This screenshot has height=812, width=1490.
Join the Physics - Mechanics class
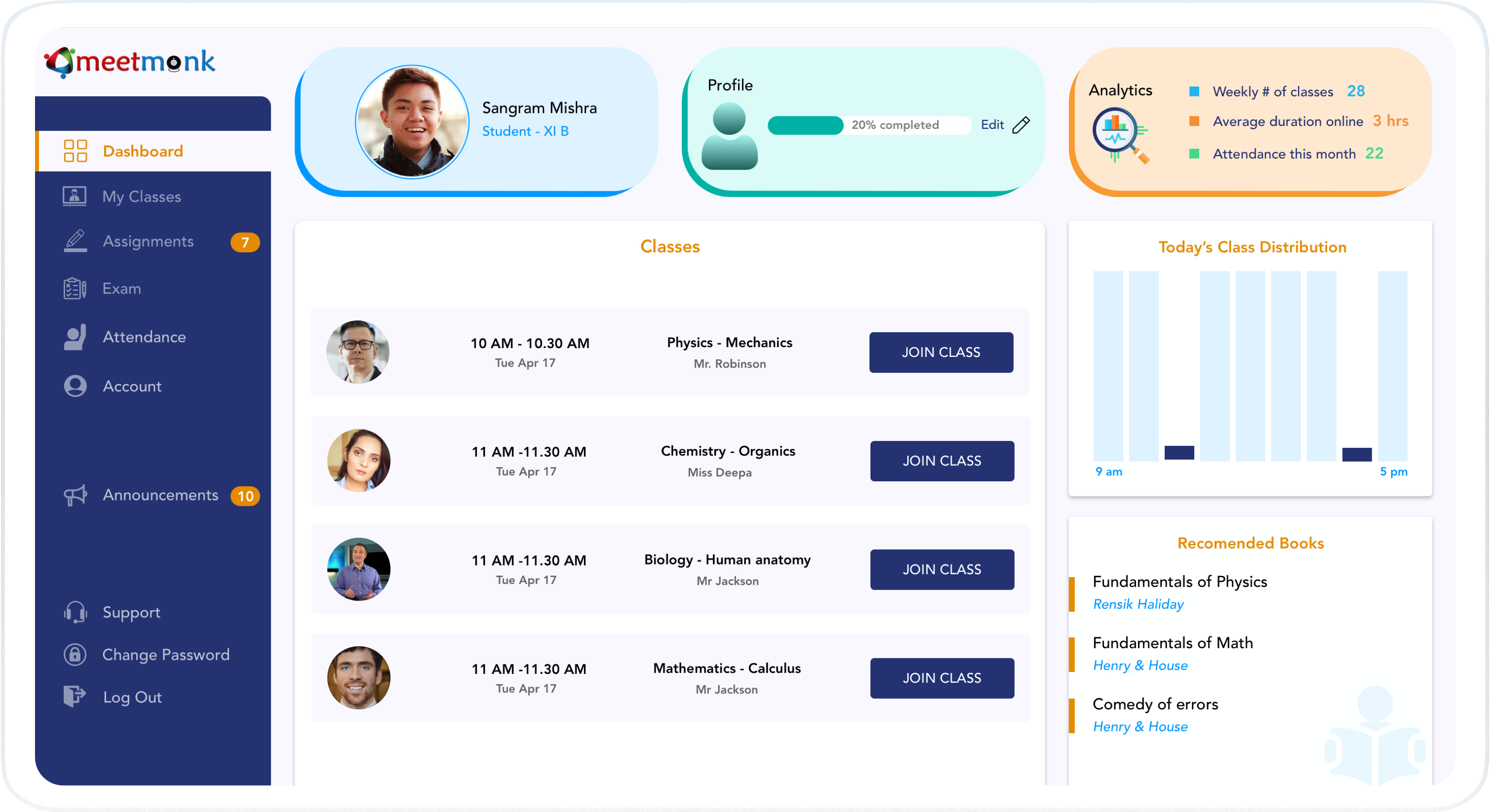[940, 352]
